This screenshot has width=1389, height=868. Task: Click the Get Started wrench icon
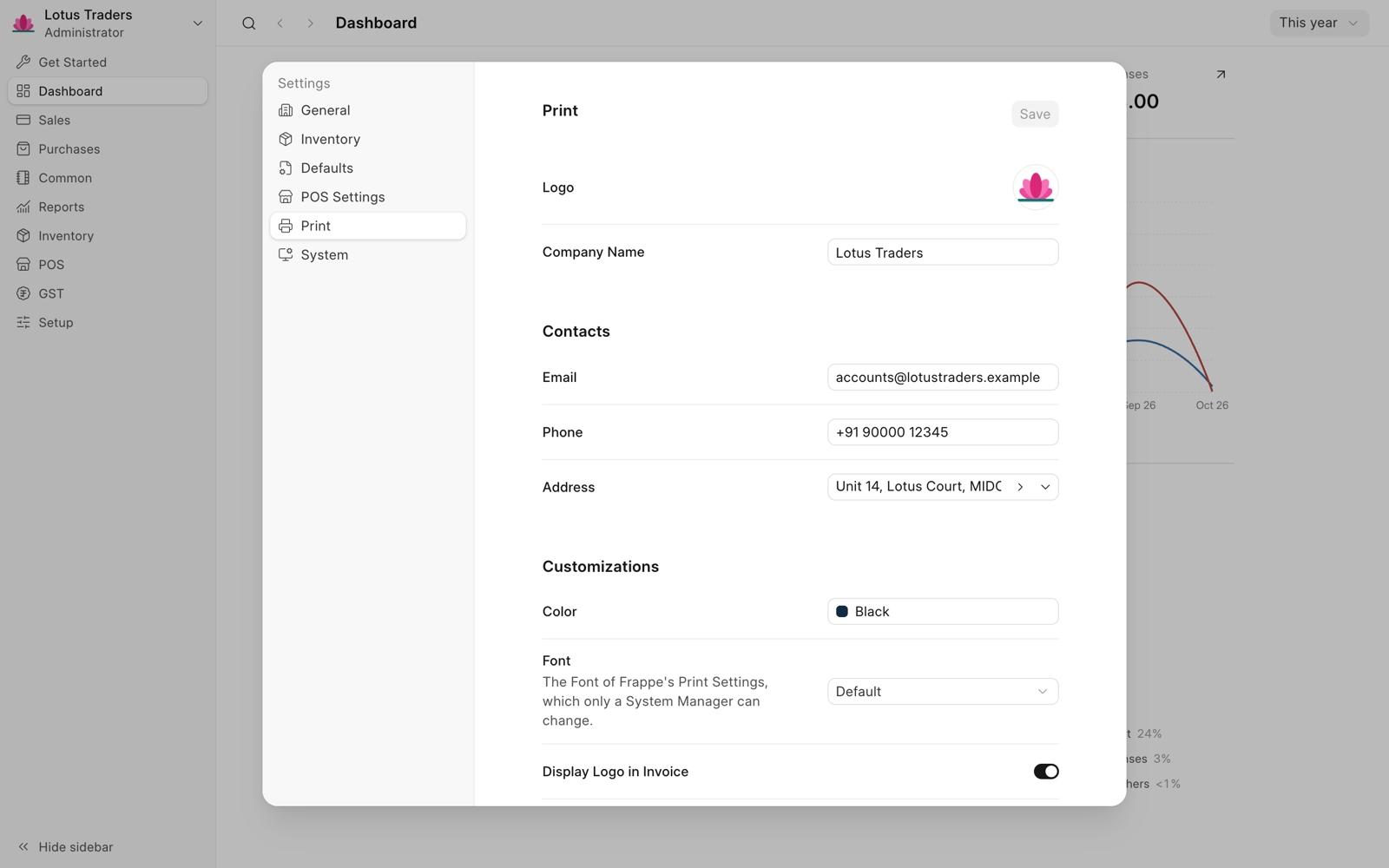[23, 62]
